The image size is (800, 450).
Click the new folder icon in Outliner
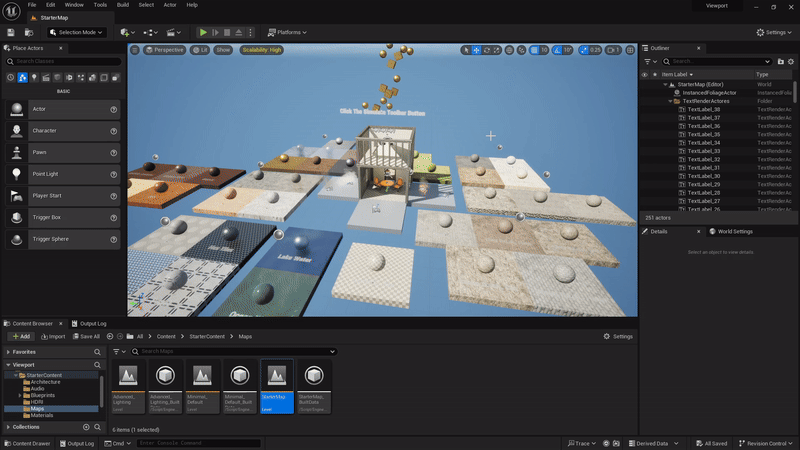[x=781, y=61]
